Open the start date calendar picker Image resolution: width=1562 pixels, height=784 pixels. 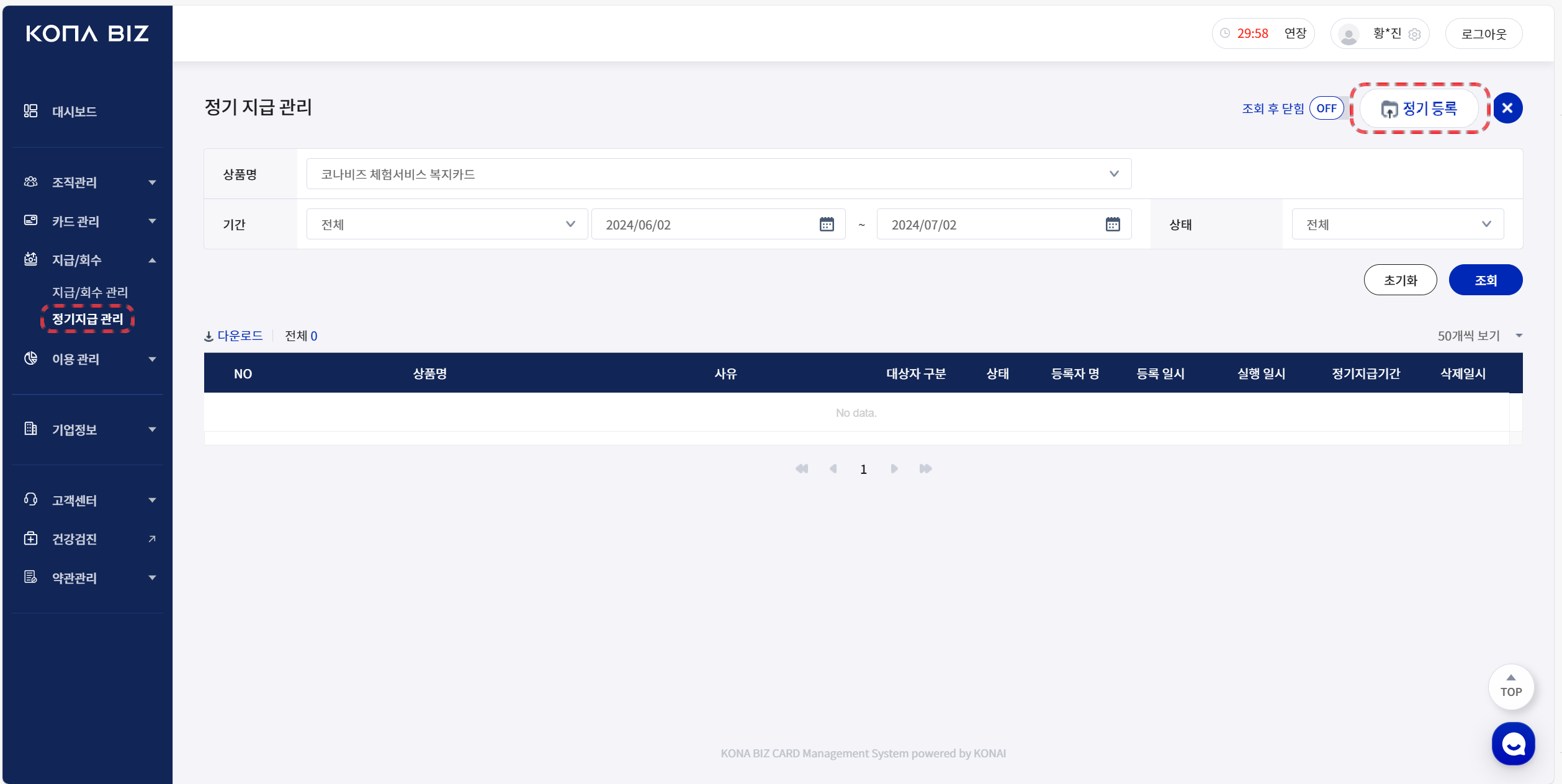click(x=826, y=225)
